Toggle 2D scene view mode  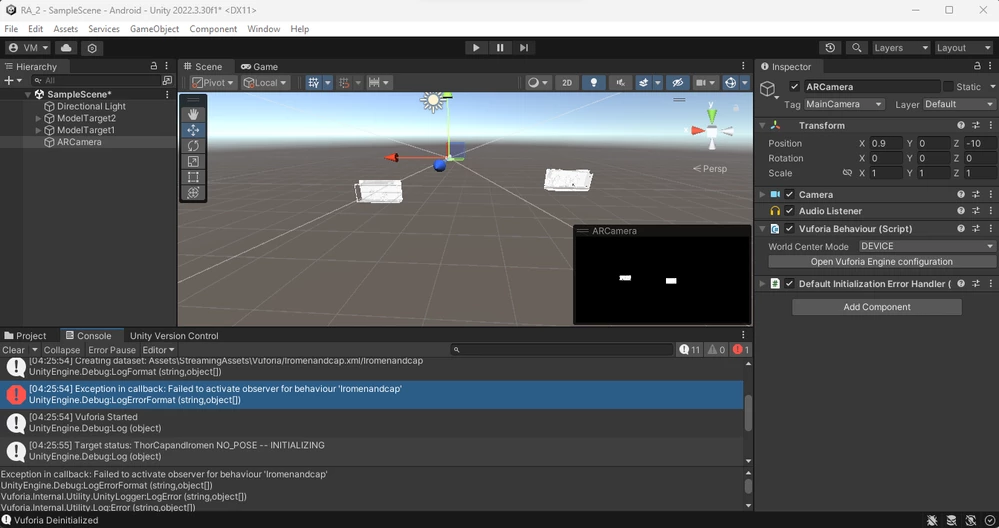coord(566,83)
